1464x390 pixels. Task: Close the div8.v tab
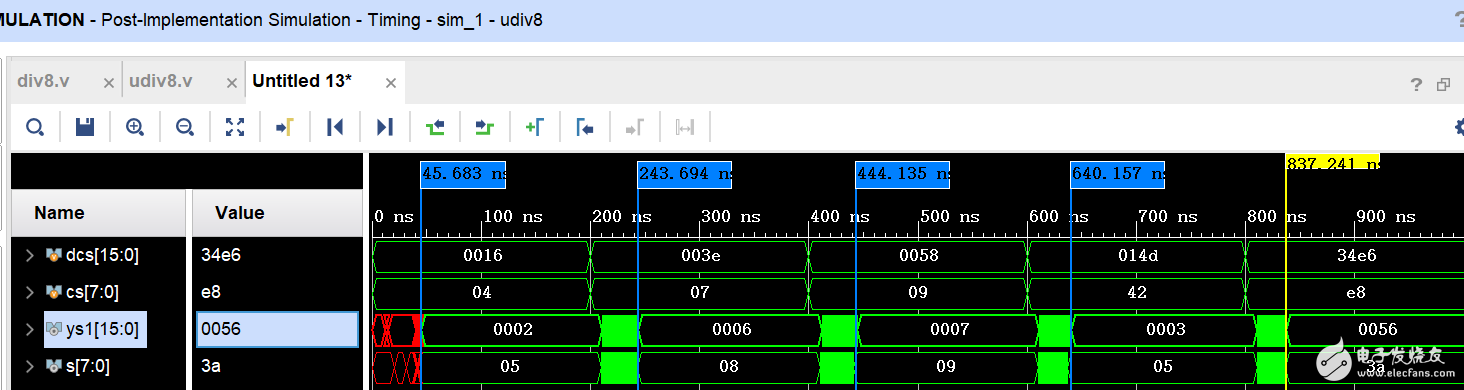[108, 83]
